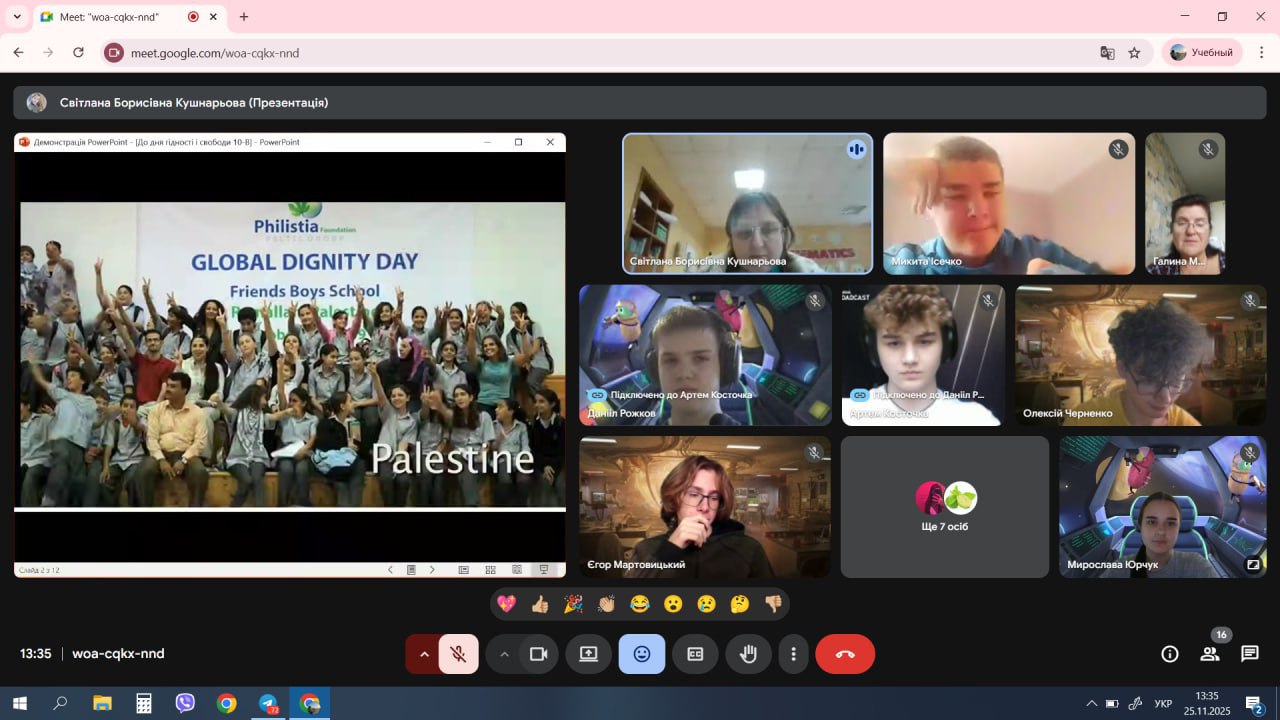Show the participants people panel

(1210, 654)
